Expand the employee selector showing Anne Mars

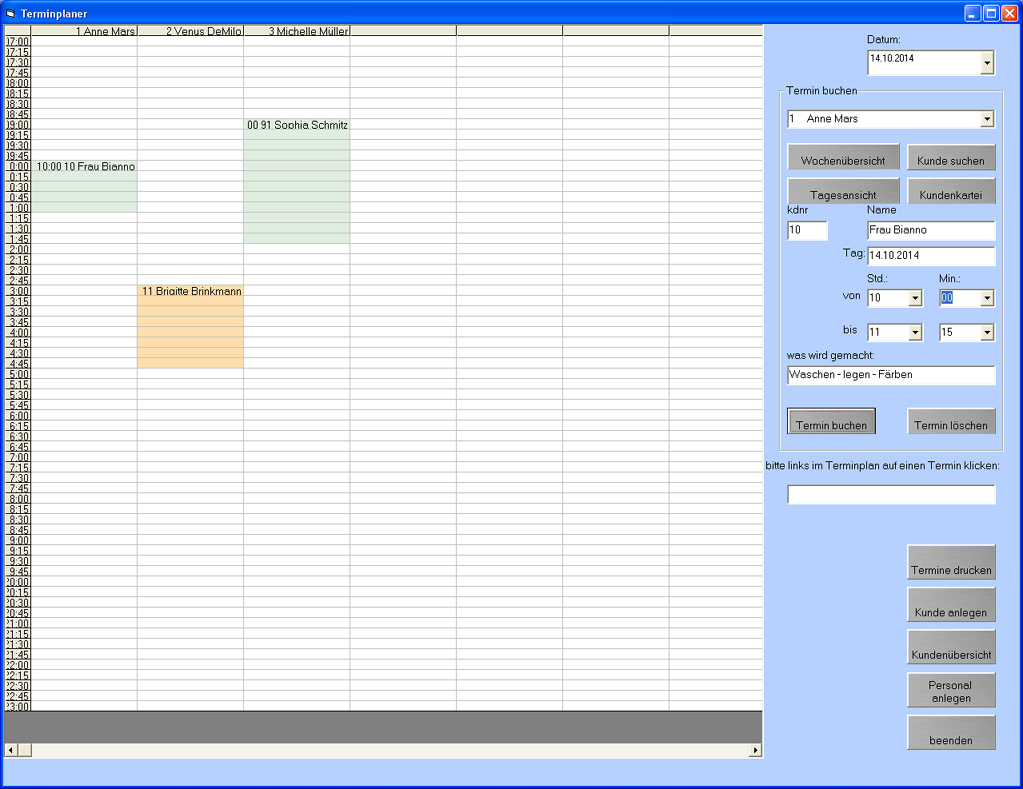987,119
